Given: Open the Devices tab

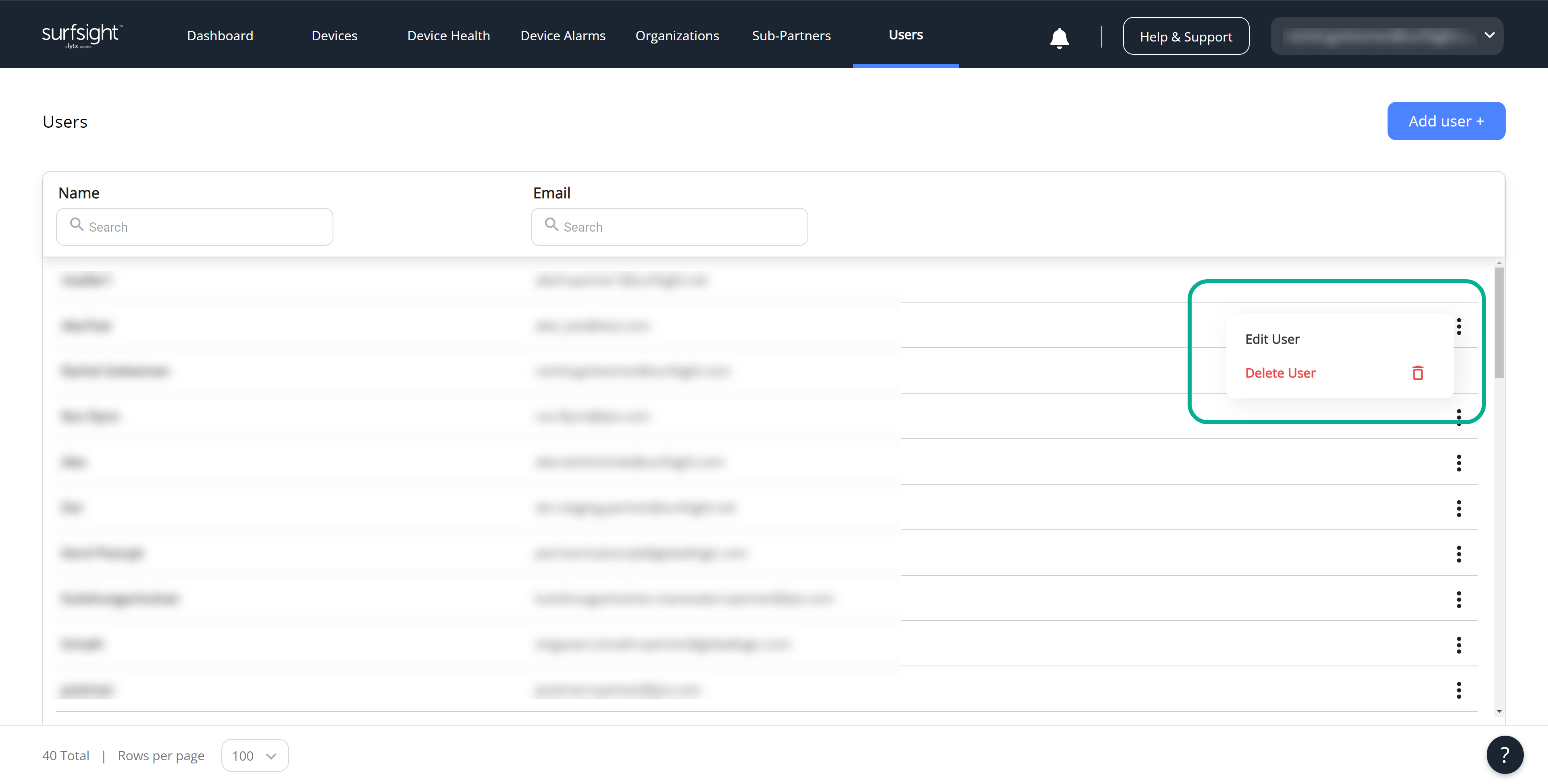Looking at the screenshot, I should (x=334, y=35).
